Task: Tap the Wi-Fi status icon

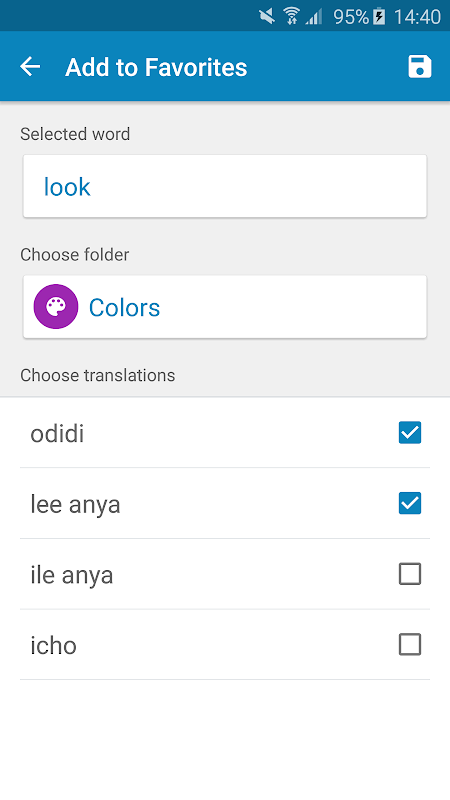Action: click(x=291, y=16)
